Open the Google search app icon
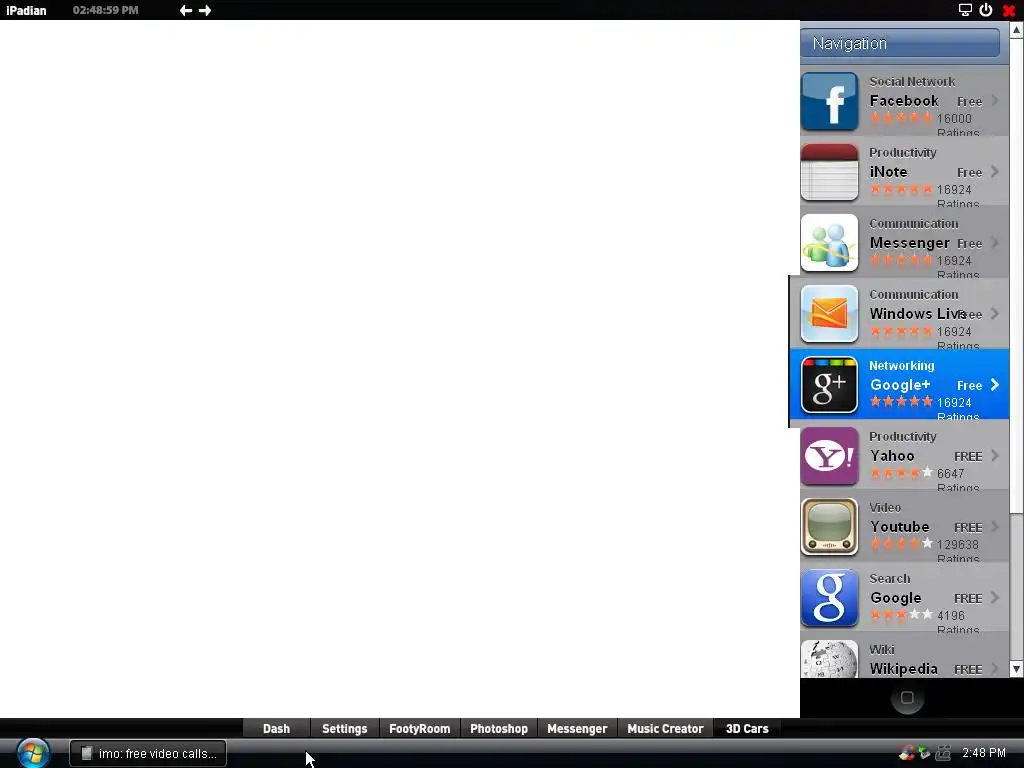Screen dimensions: 1024x768 [x=829, y=598]
